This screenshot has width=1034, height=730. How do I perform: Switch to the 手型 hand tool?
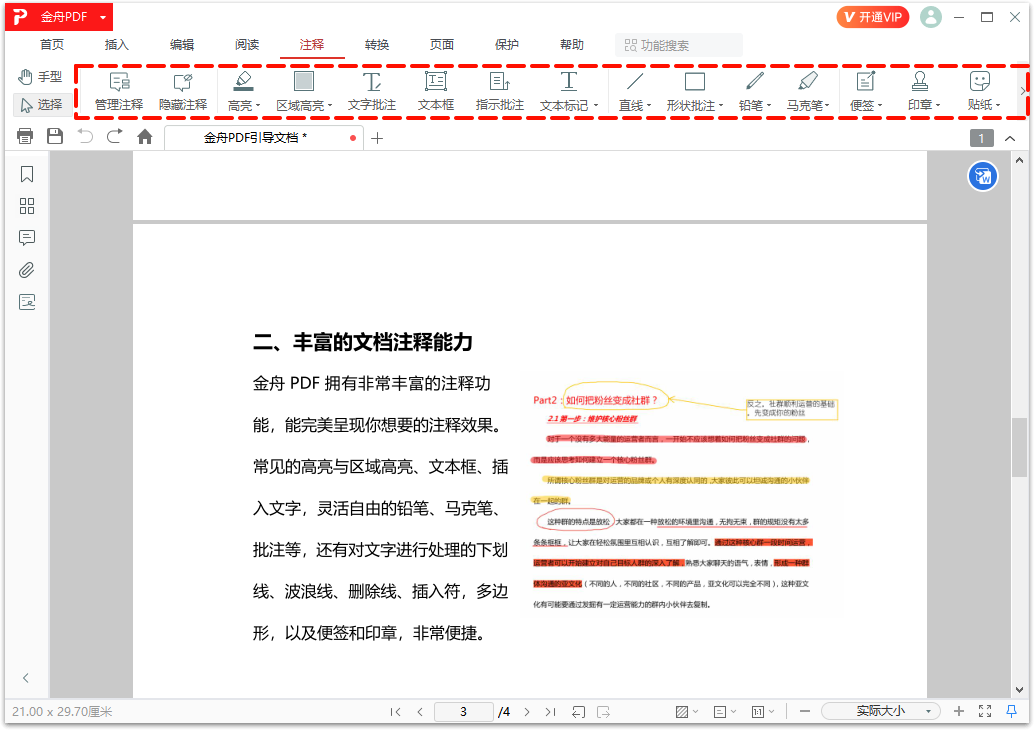coord(40,77)
